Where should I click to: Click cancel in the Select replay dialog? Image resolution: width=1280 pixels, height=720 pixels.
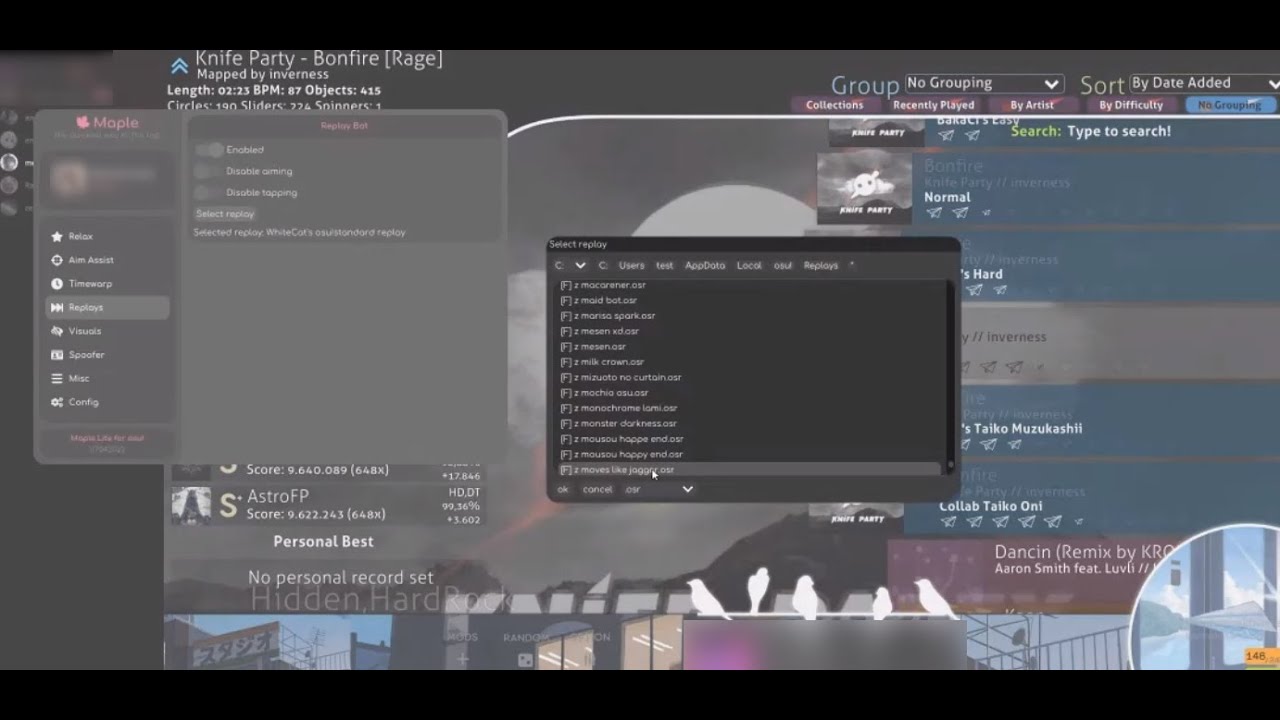pyautogui.click(x=597, y=489)
